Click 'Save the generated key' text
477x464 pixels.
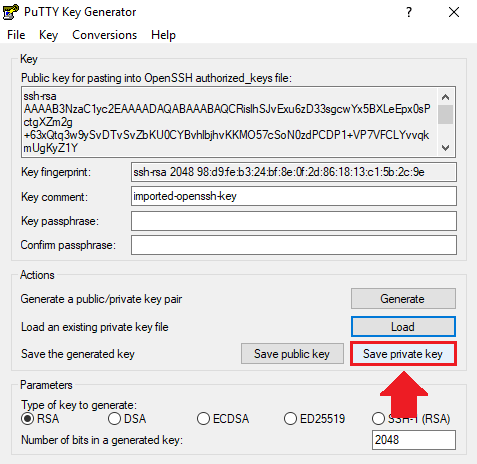click(x=78, y=354)
